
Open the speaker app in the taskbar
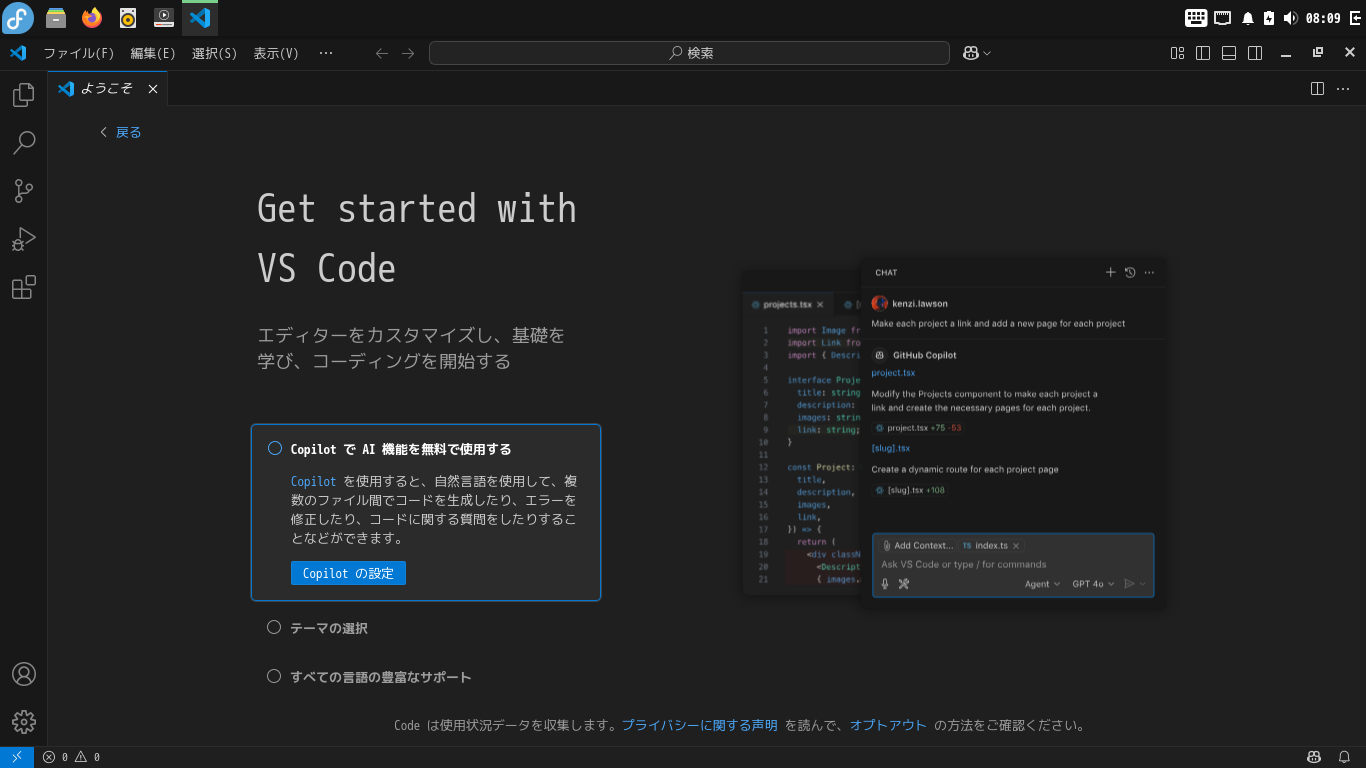[127, 17]
